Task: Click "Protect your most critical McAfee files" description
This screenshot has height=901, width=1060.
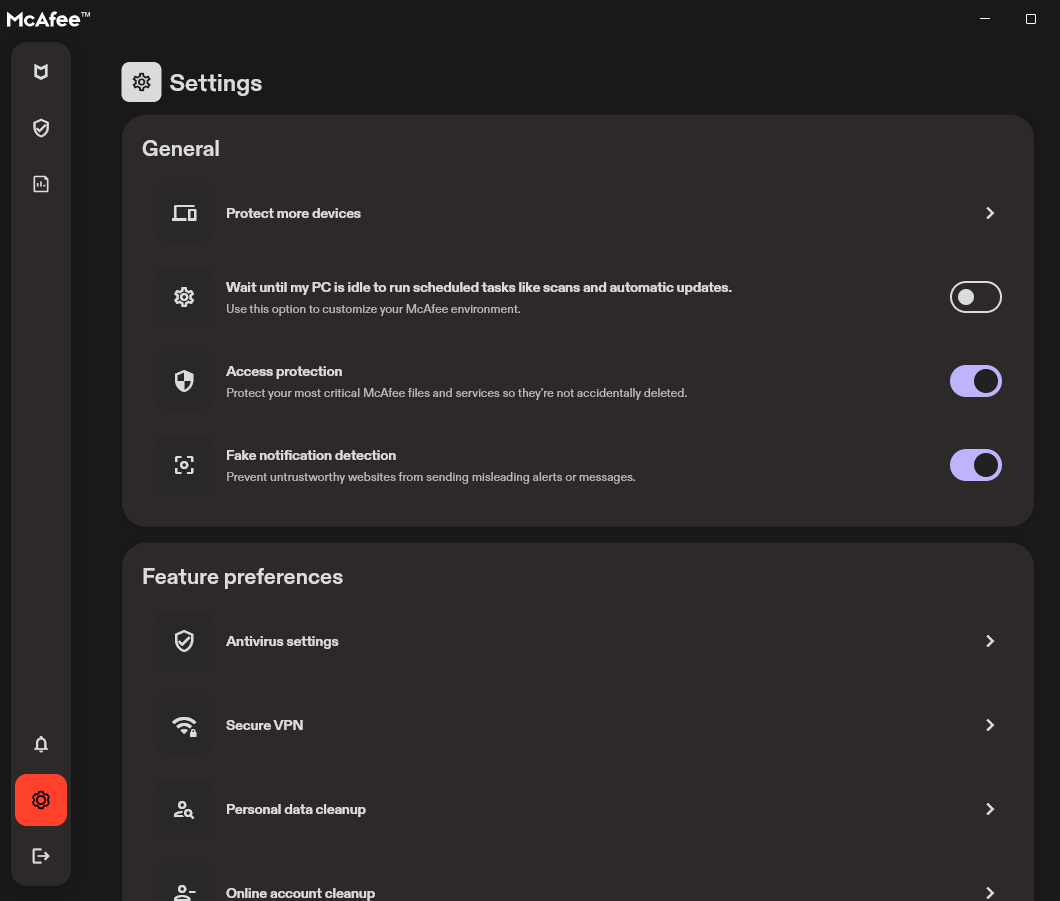Action: click(x=456, y=393)
